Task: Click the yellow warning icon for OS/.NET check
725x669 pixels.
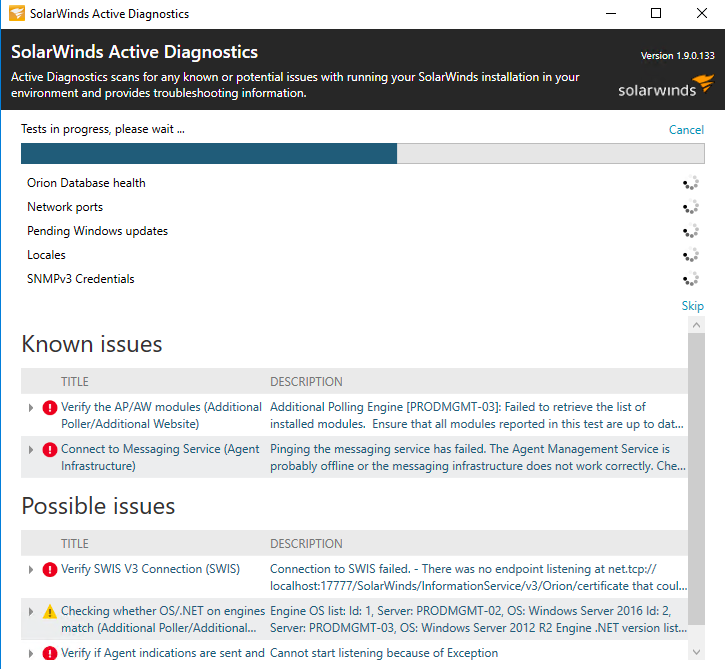Action: tap(49, 611)
